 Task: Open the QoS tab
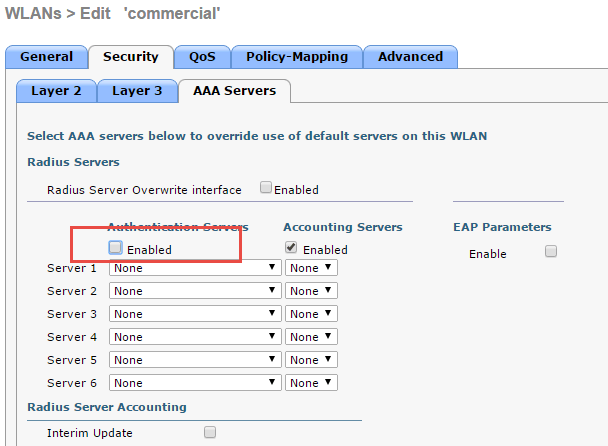tap(202, 57)
